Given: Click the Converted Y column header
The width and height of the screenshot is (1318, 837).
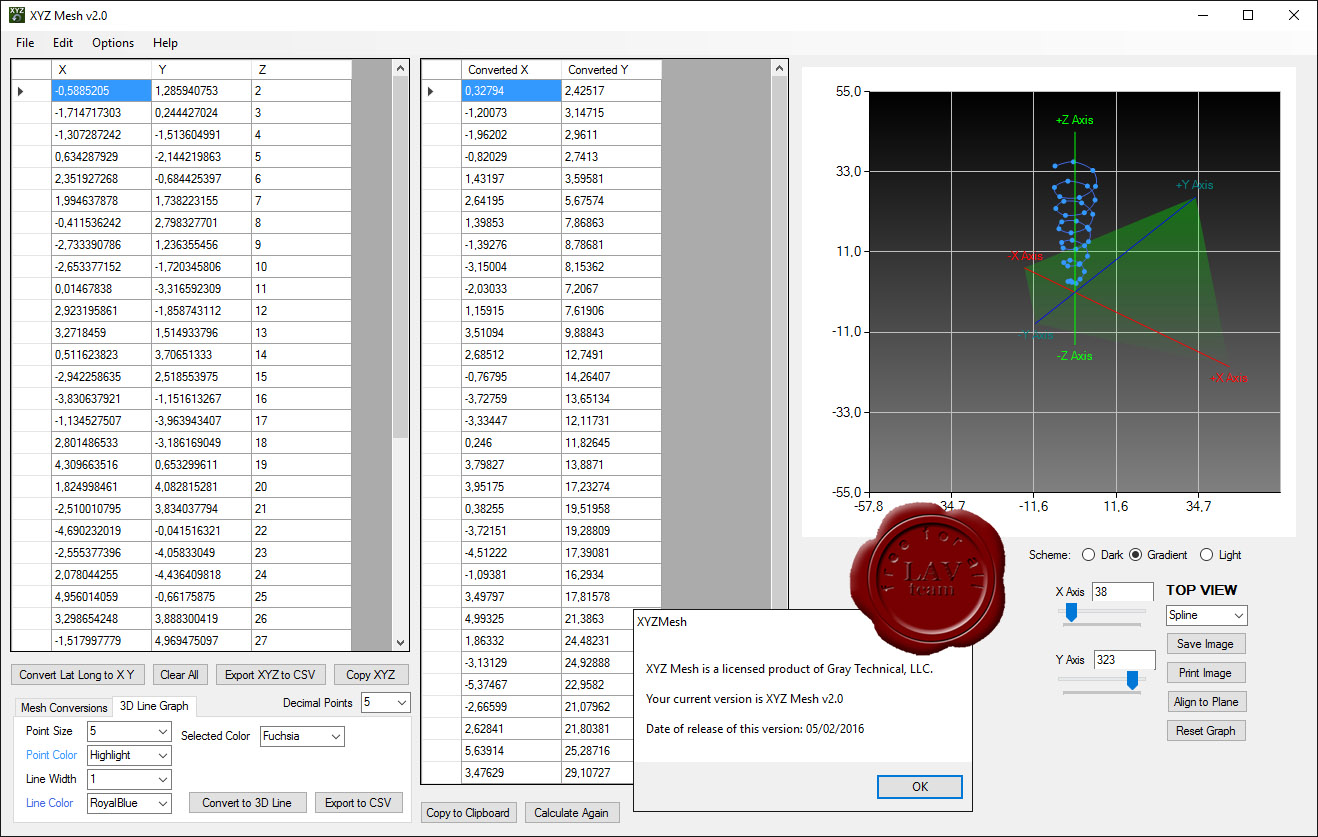Looking at the screenshot, I should (611, 69).
